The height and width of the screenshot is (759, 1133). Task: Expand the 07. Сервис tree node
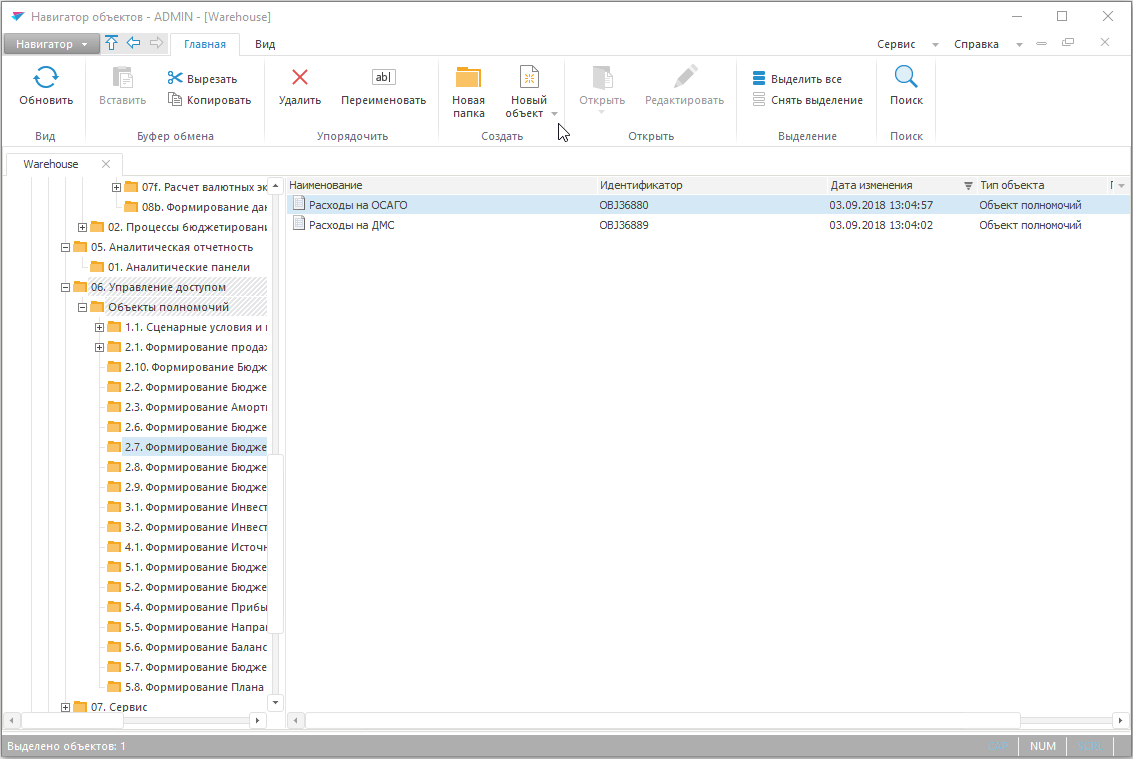66,707
